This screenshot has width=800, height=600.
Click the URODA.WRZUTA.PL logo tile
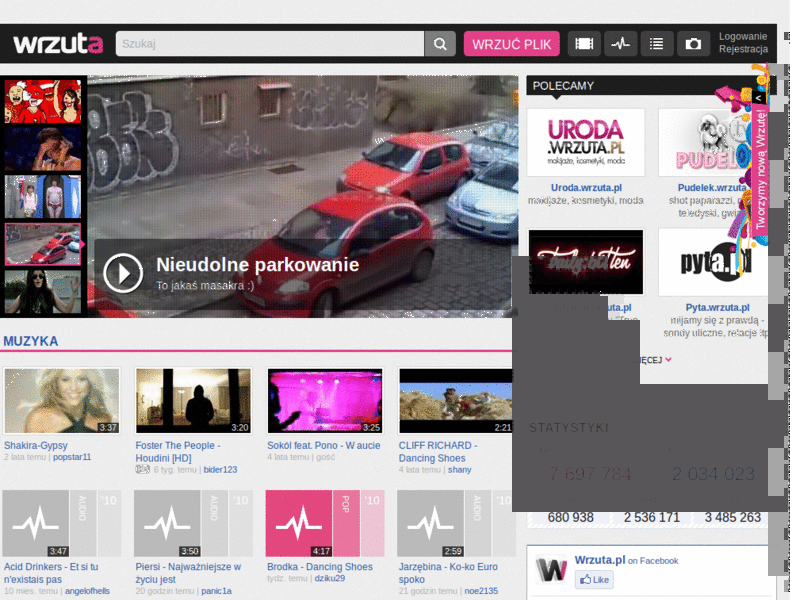click(x=586, y=142)
